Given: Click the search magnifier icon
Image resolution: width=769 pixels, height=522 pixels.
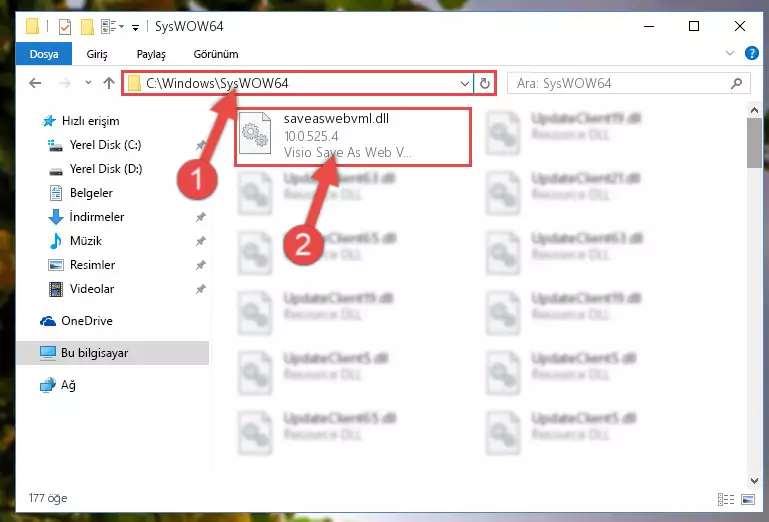Looking at the screenshot, I should (736, 83).
